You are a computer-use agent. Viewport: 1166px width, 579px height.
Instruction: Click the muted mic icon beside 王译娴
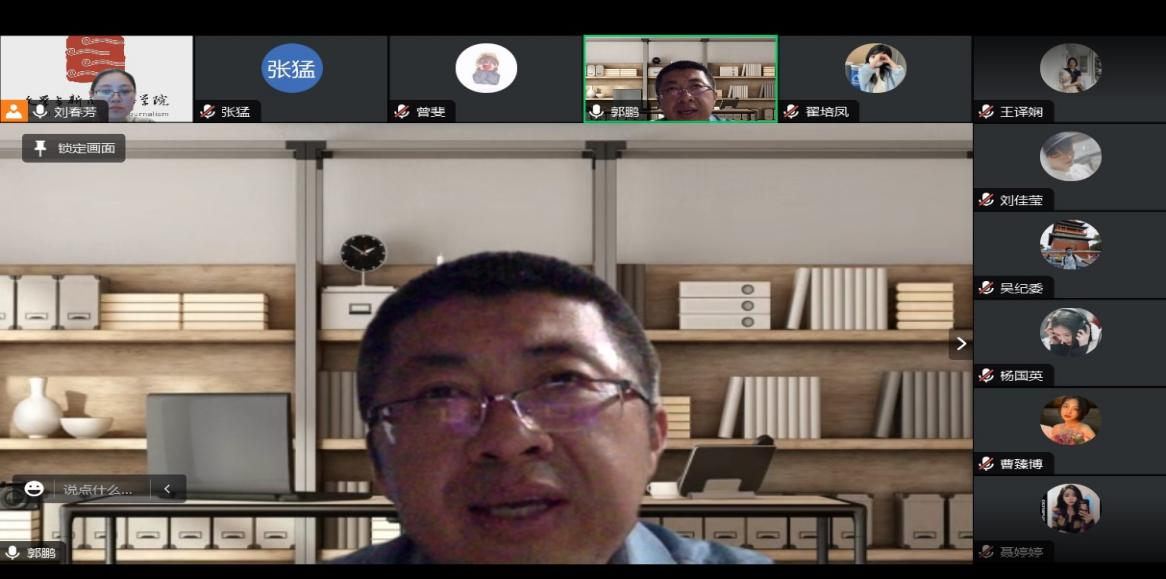[x=987, y=112]
